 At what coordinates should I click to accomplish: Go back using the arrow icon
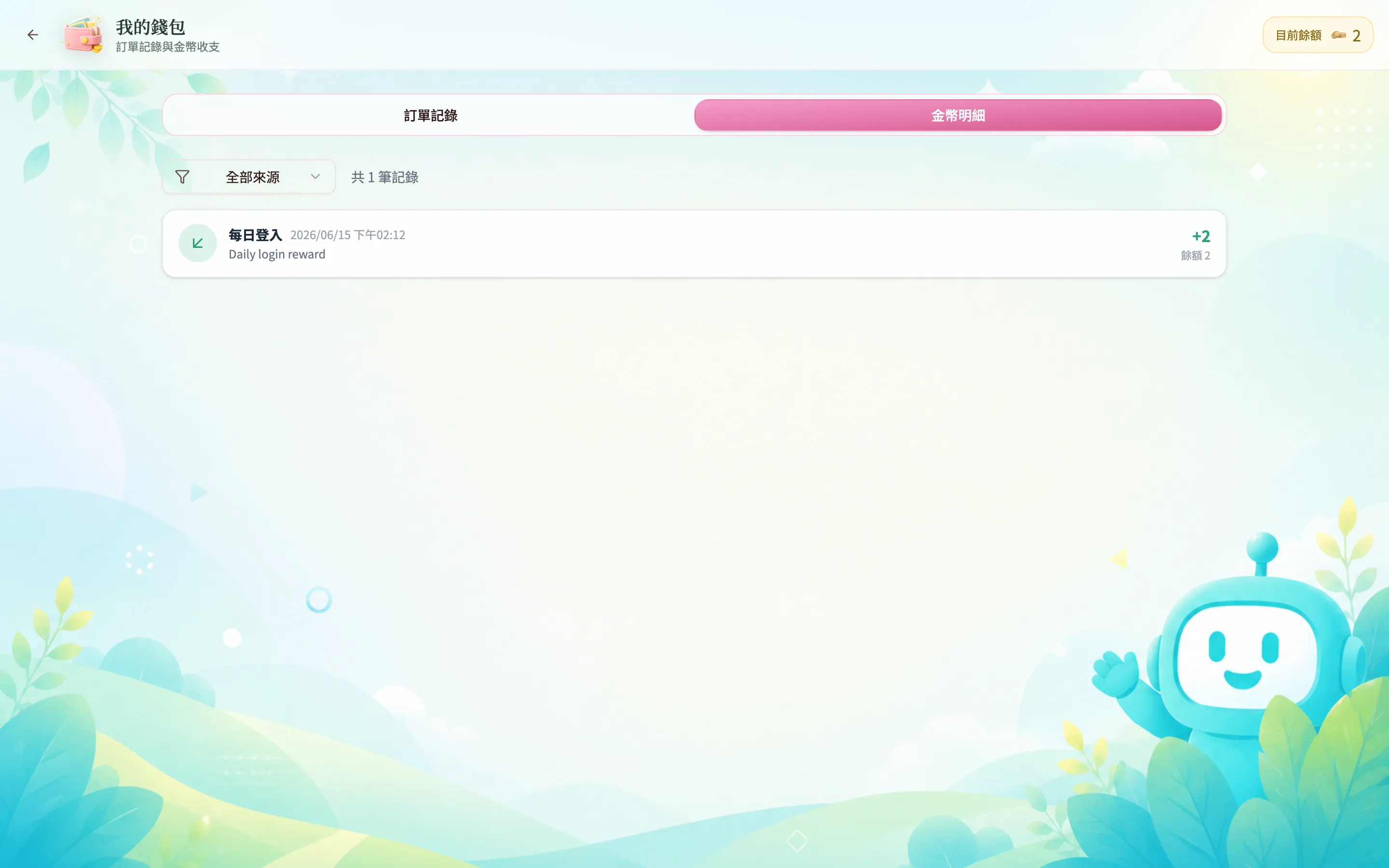coord(33,35)
